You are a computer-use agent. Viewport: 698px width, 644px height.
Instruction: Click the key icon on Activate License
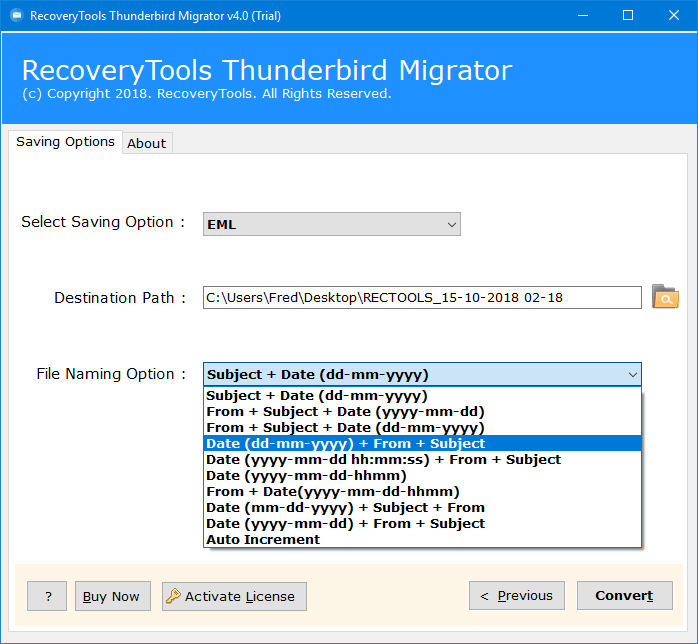pos(173,595)
